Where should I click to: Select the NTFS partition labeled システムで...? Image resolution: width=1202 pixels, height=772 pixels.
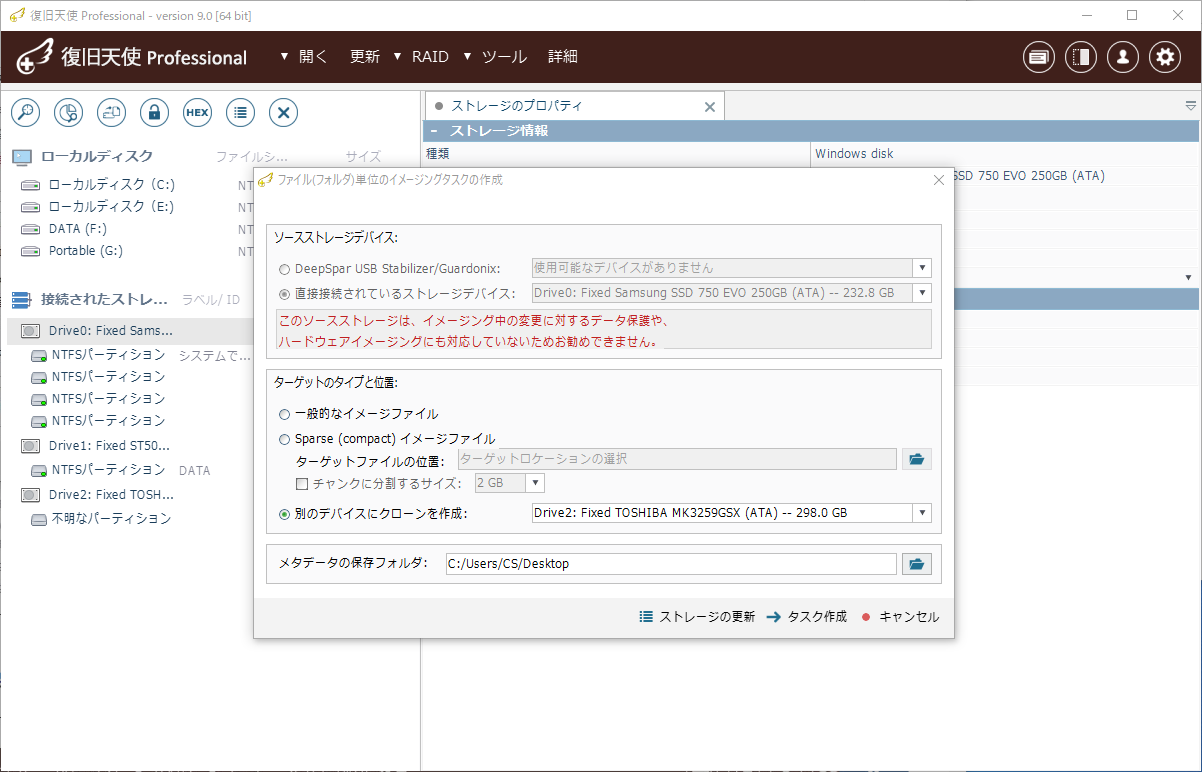tap(108, 355)
